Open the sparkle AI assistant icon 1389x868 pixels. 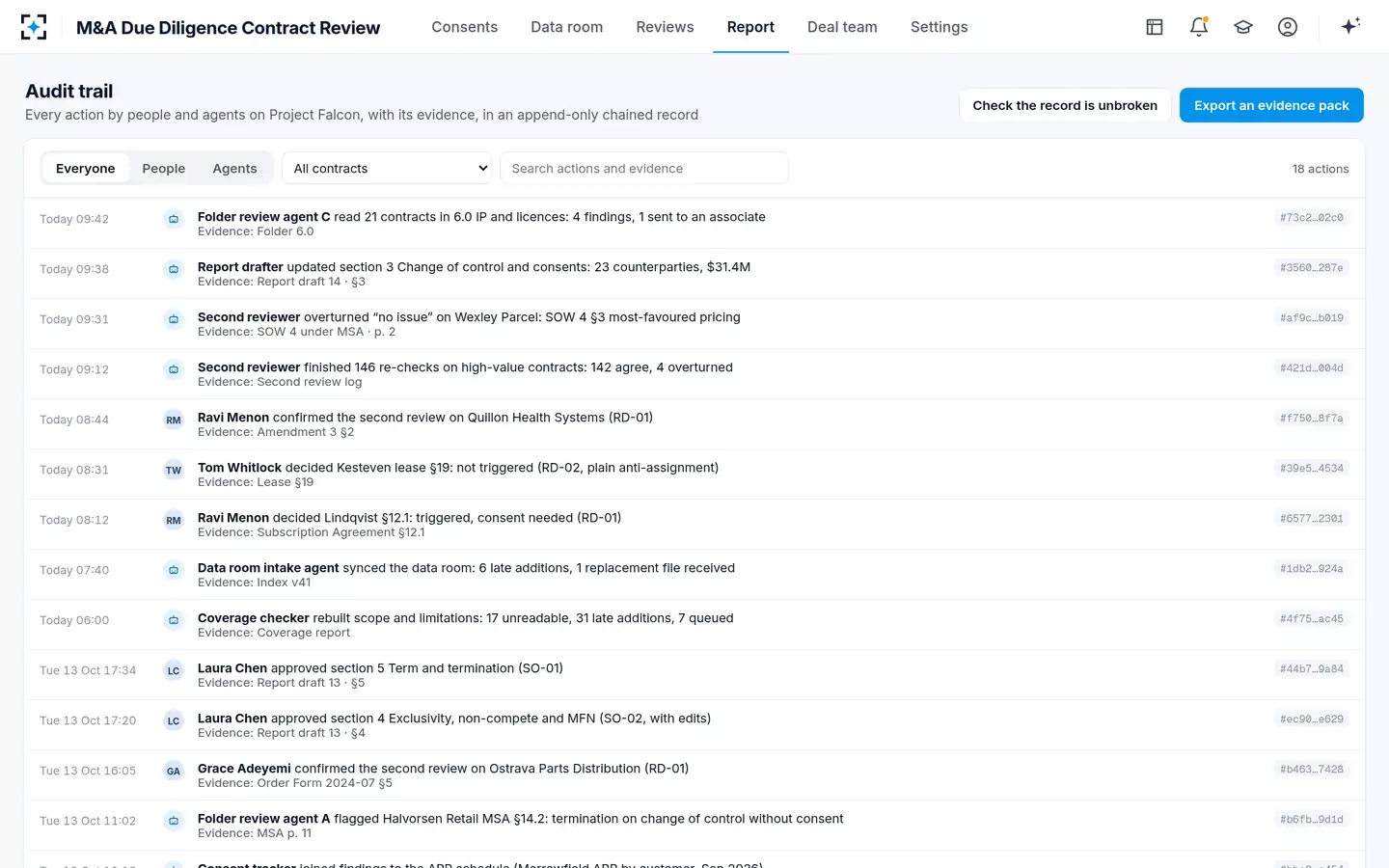[1350, 26]
